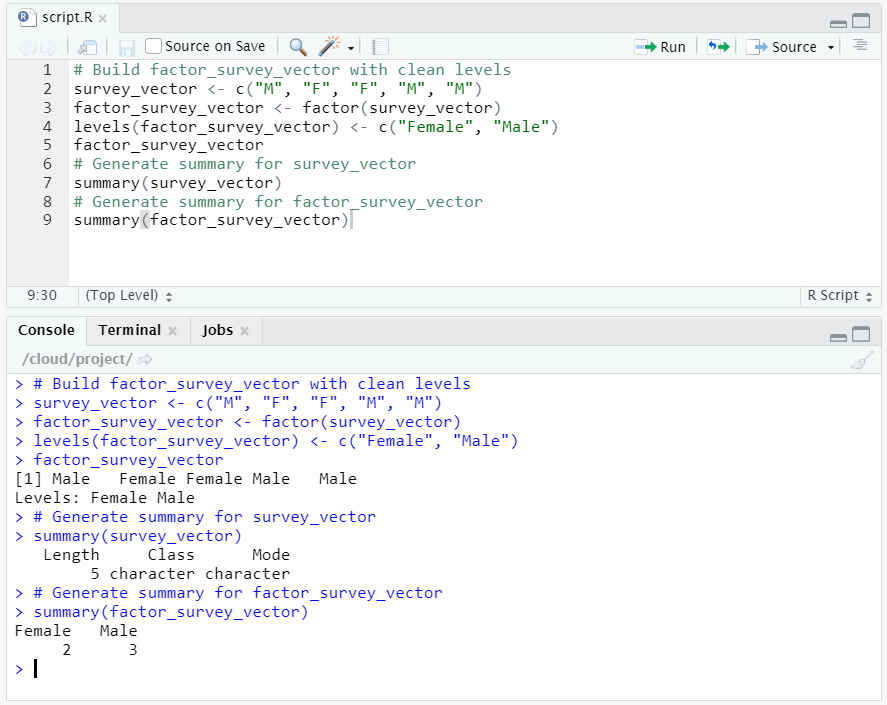This screenshot has height=705, width=887.
Task: Click the back navigation arrow
Action: pos(25,46)
